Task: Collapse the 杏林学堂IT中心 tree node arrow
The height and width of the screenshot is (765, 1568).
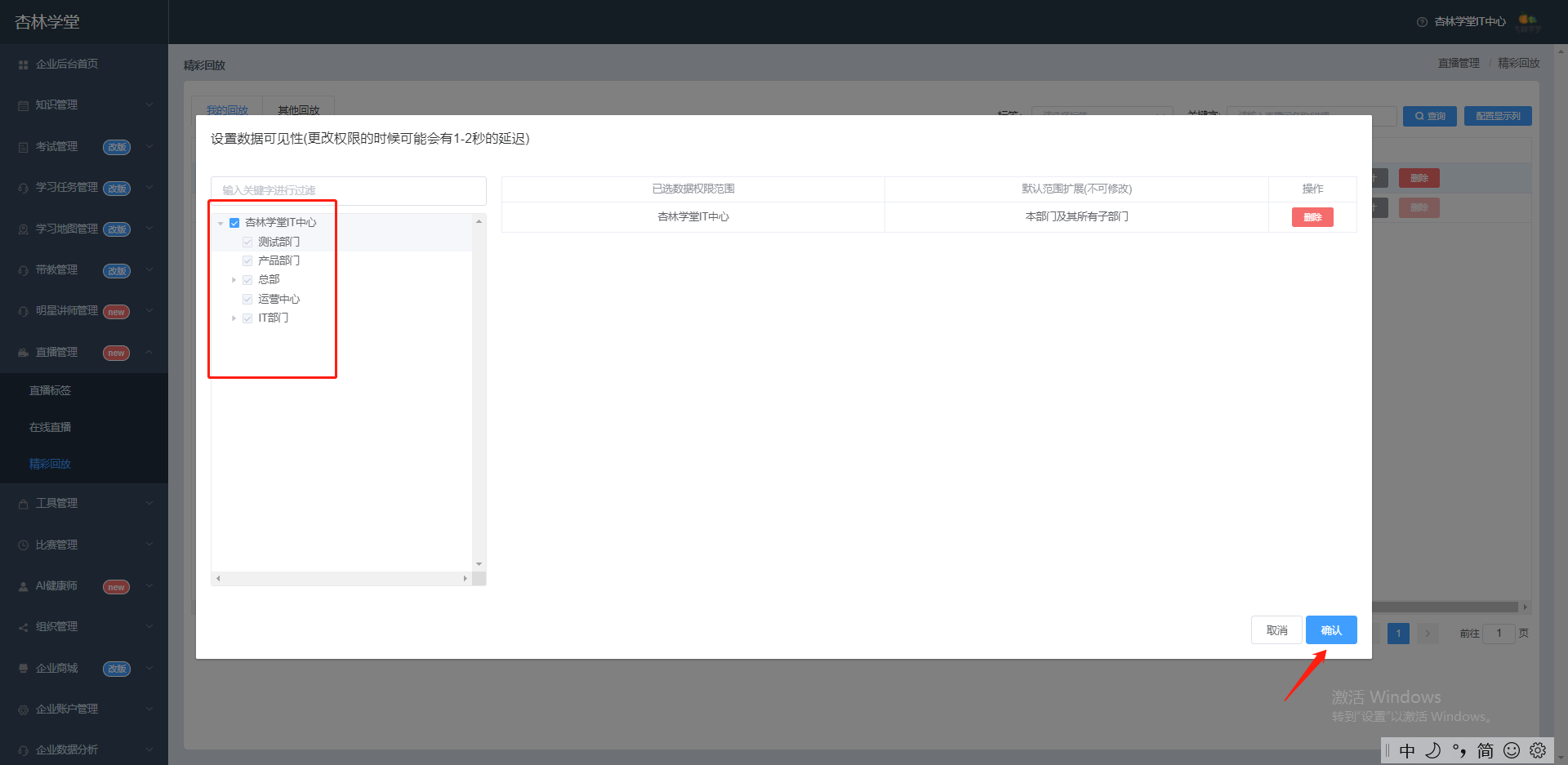Action: point(220,223)
